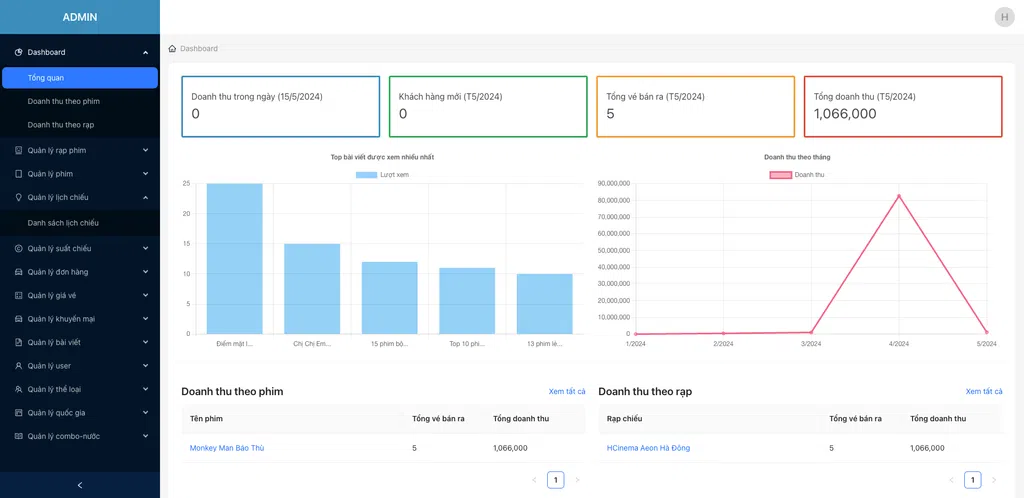Click the 5/2024 point on line chart

(x=986, y=332)
